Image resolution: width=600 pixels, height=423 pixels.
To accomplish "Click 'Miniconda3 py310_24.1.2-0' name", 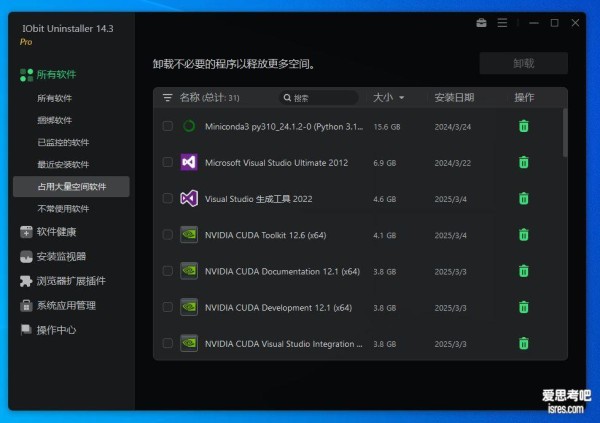I will coord(284,127).
